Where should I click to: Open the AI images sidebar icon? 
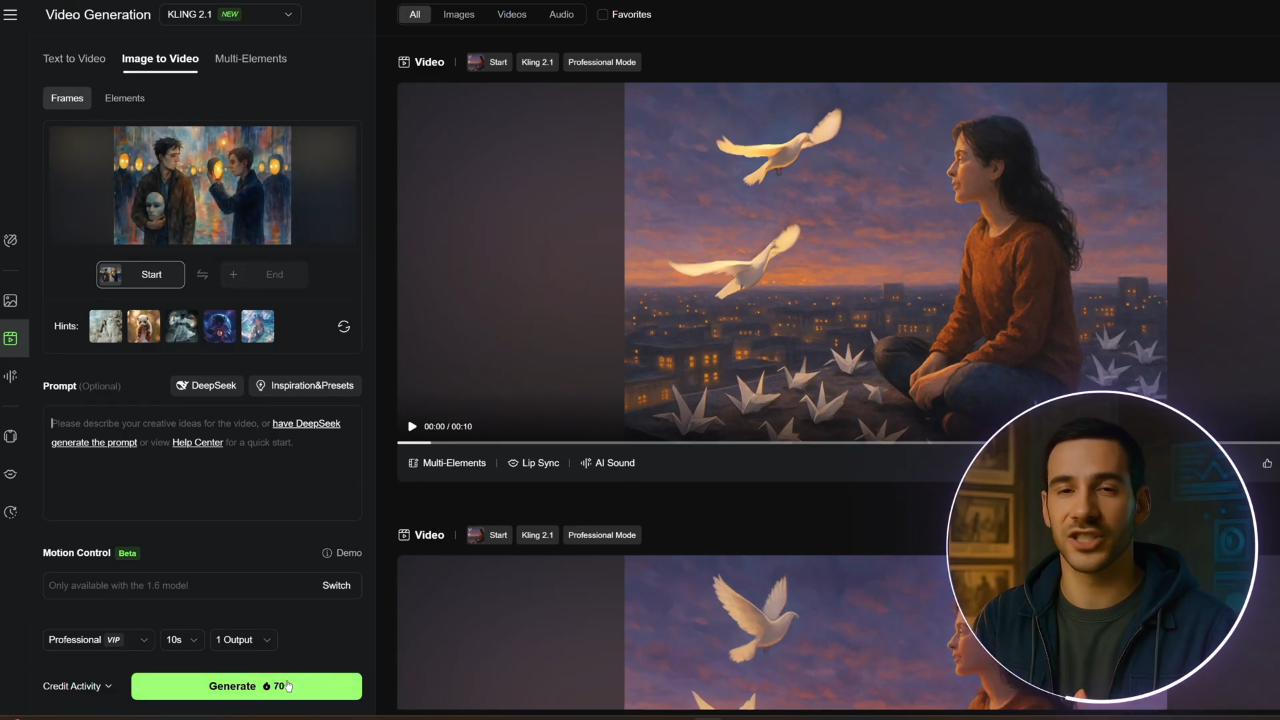point(10,300)
